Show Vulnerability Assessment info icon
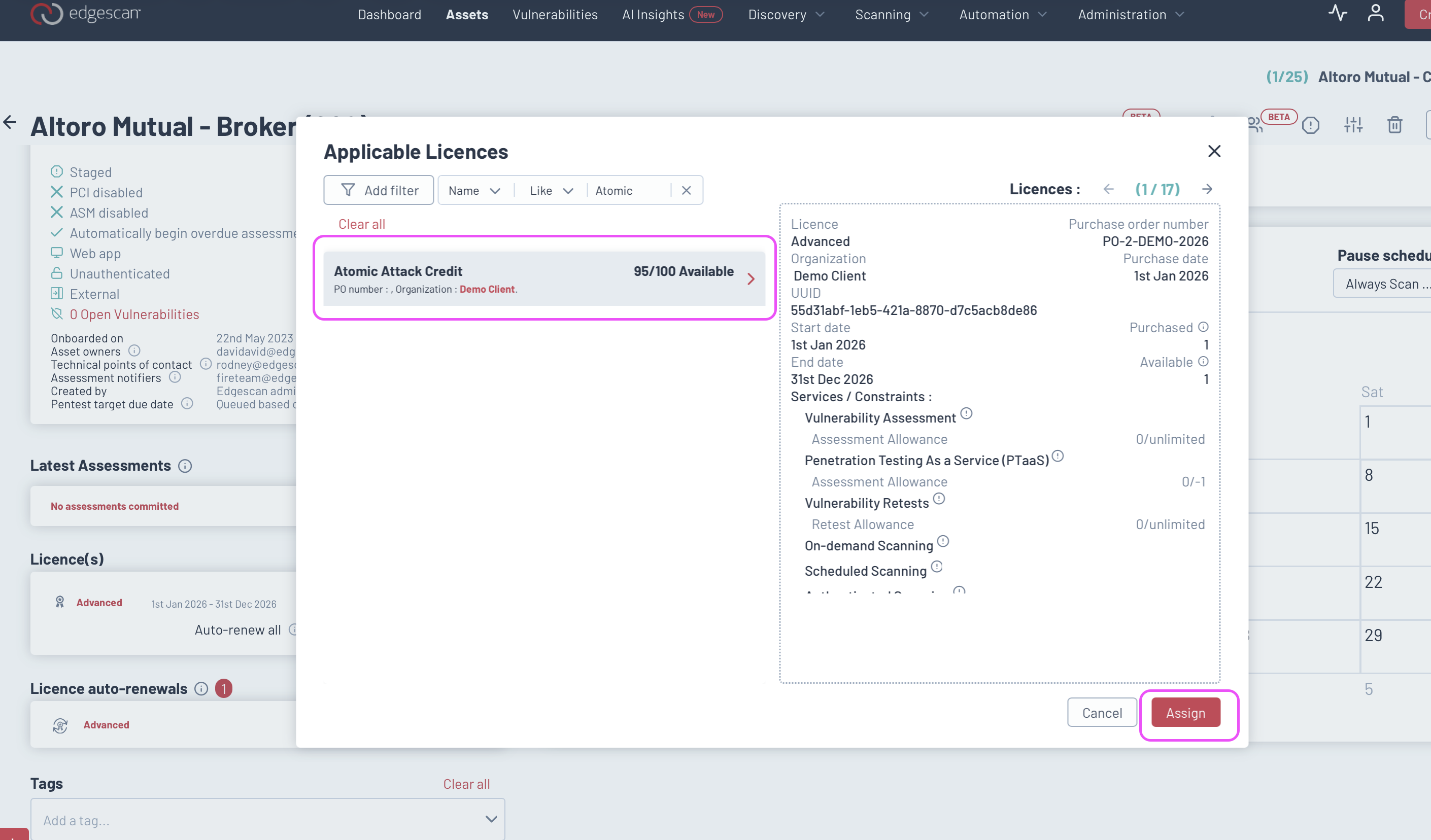This screenshot has height=840, width=1431. [x=967, y=413]
